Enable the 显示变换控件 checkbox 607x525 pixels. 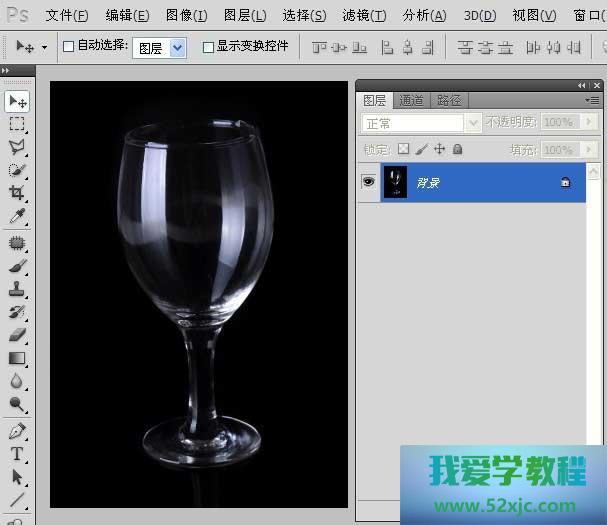[208, 47]
